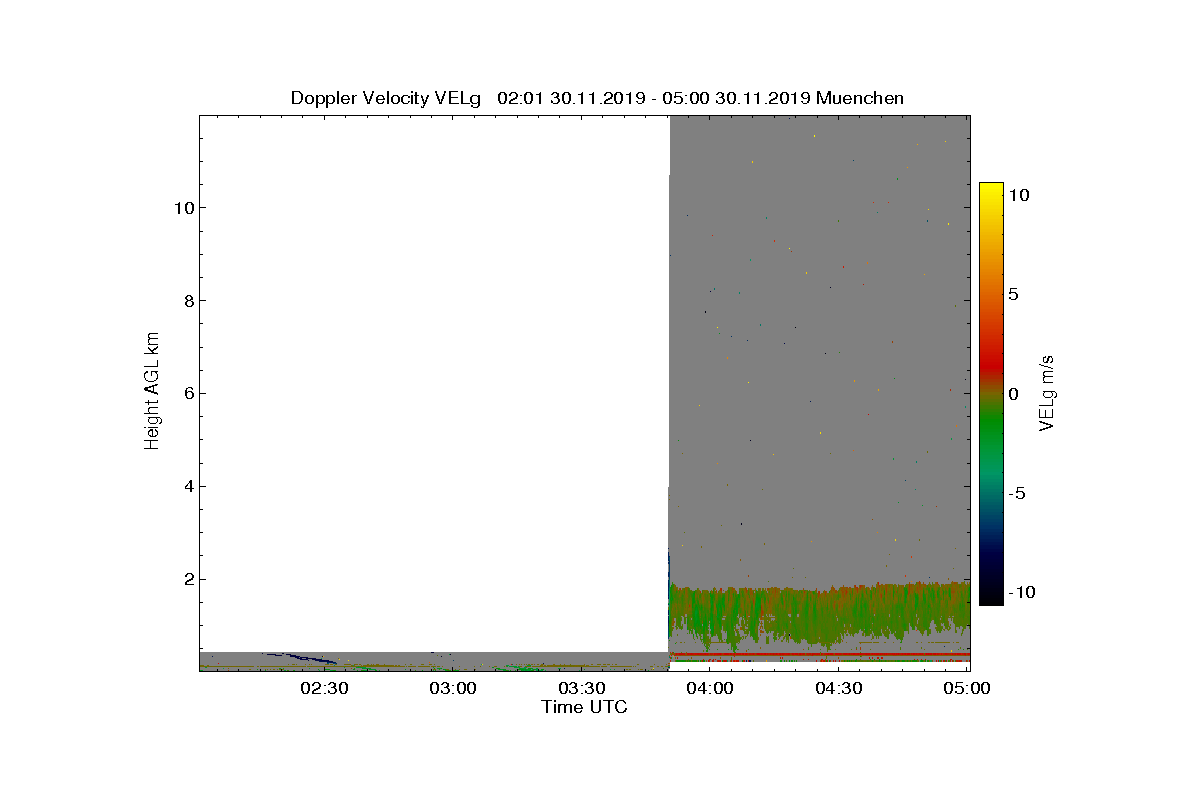Click the 02:30 time tick label
This screenshot has height=800, width=1200.
(x=324, y=688)
